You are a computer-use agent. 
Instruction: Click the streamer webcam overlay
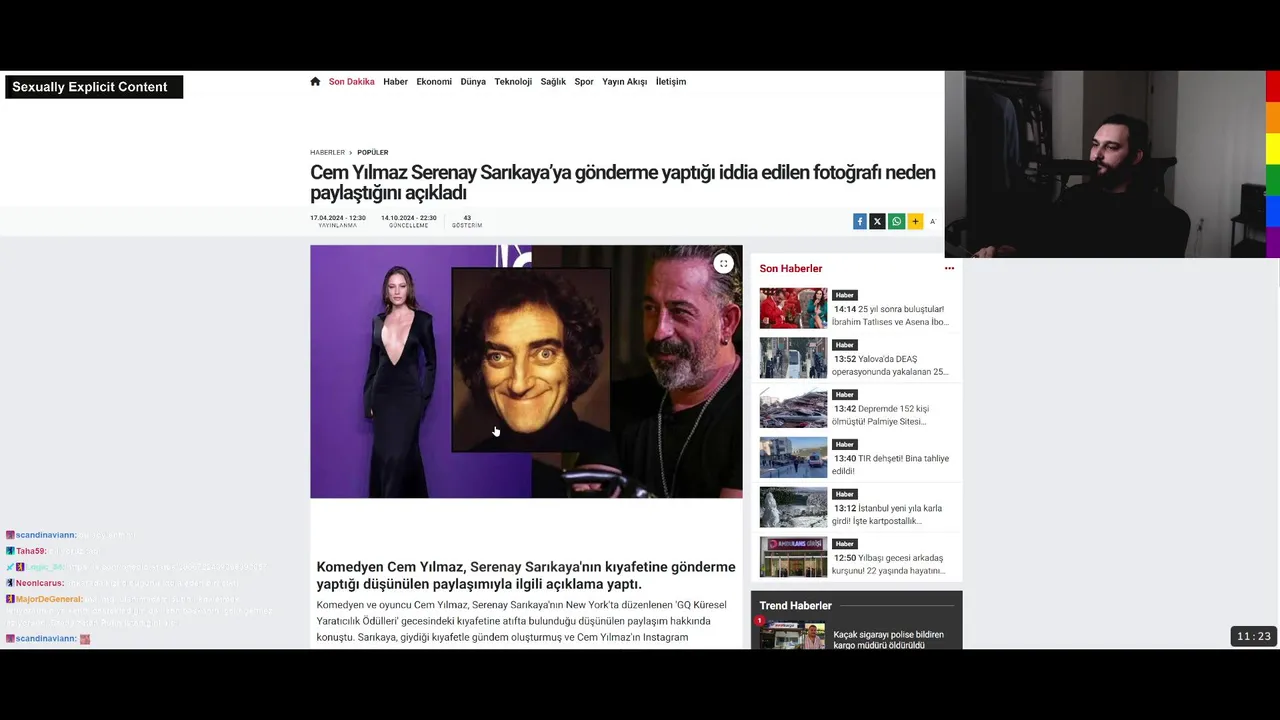coord(1104,164)
